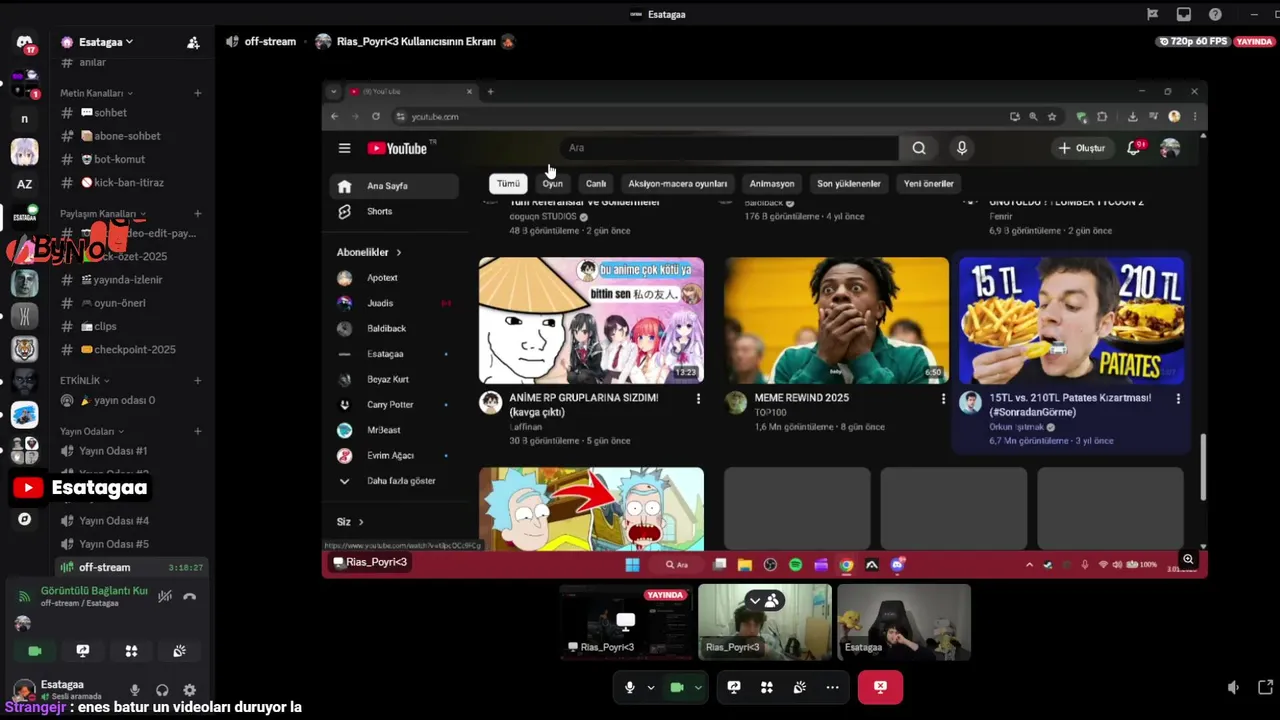The image size is (1280, 720).
Task: Zoom stream magnifier icon at corner
Action: (x=1188, y=560)
